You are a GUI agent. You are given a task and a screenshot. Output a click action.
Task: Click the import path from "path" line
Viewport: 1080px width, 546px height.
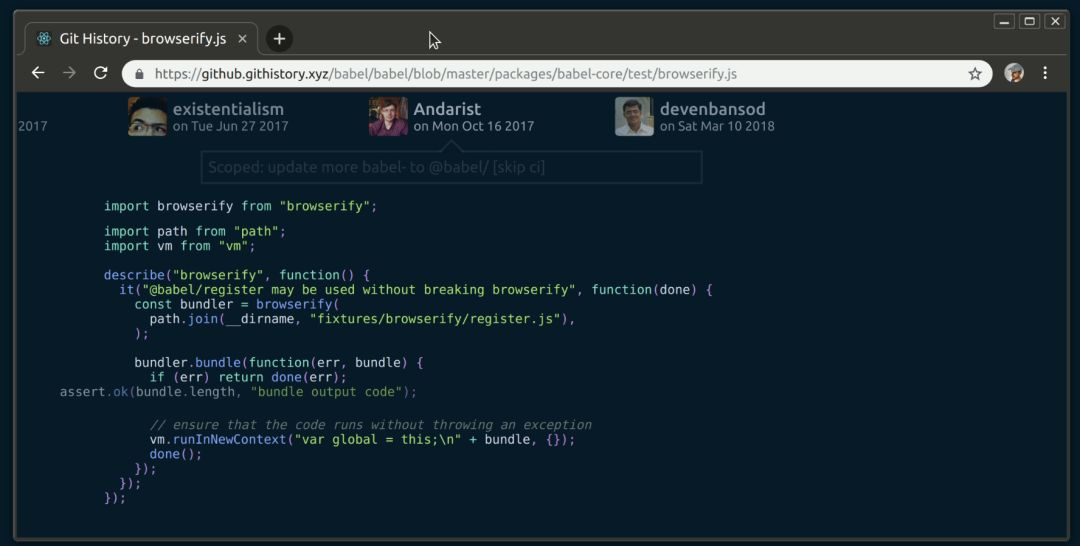pyautogui.click(x=194, y=231)
